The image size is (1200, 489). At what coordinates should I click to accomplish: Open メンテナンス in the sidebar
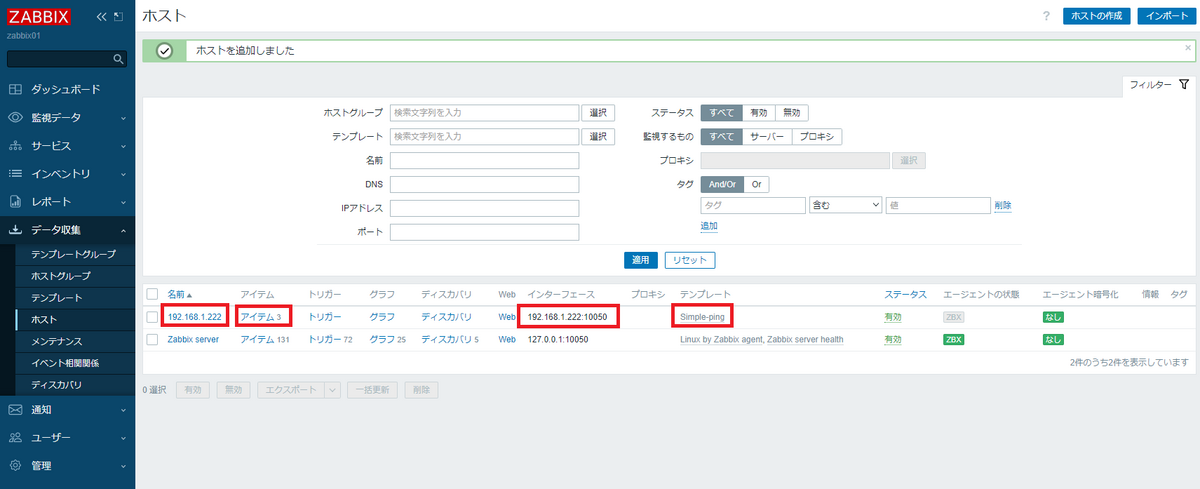[56, 342]
